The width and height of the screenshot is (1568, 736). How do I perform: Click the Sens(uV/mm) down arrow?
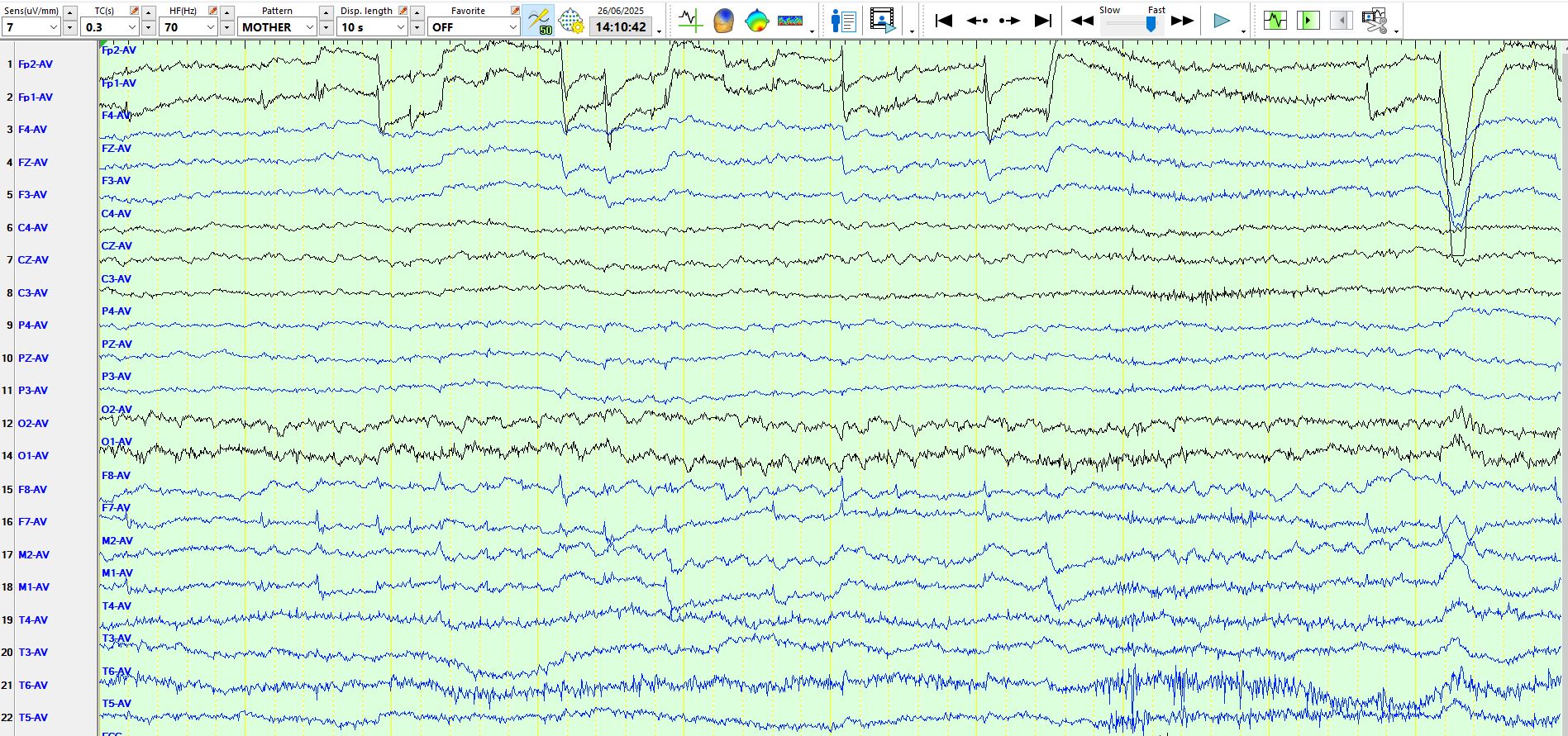point(70,28)
